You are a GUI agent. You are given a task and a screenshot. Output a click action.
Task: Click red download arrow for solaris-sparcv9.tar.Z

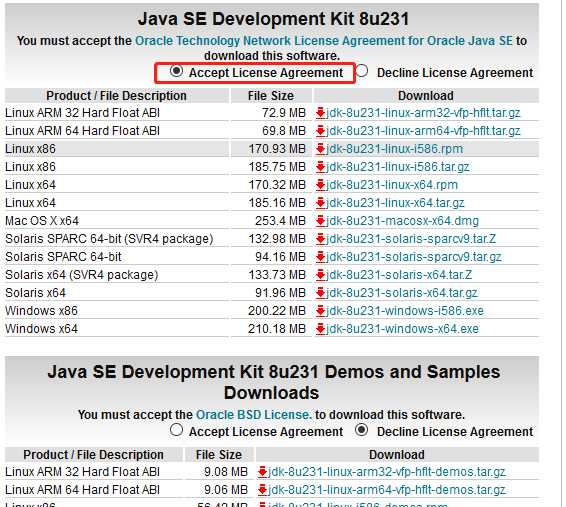click(321, 239)
